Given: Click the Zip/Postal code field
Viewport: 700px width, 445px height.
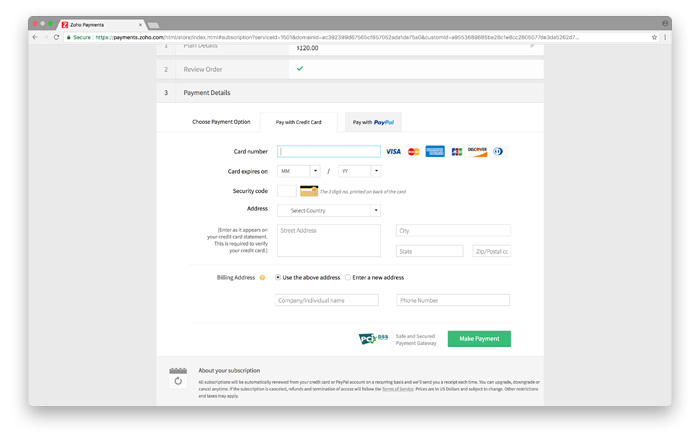Looking at the screenshot, I should coord(492,251).
